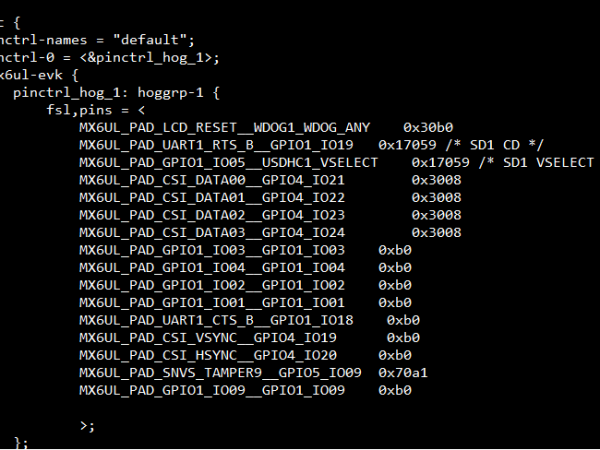
Task: Click the "fsl,pins = <" property line
Action: [x=97, y=110]
